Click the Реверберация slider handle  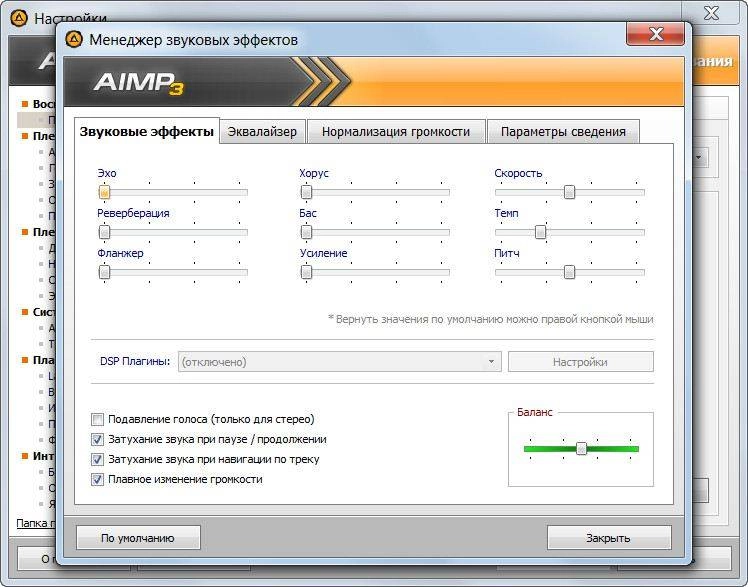click(104, 232)
